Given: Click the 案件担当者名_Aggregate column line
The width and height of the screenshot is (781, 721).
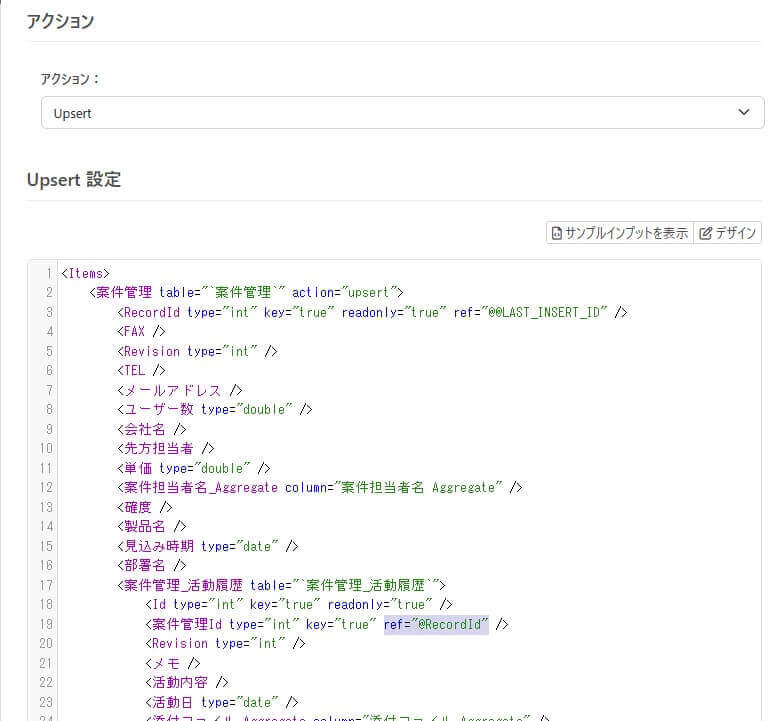Looking at the screenshot, I should coord(320,487).
